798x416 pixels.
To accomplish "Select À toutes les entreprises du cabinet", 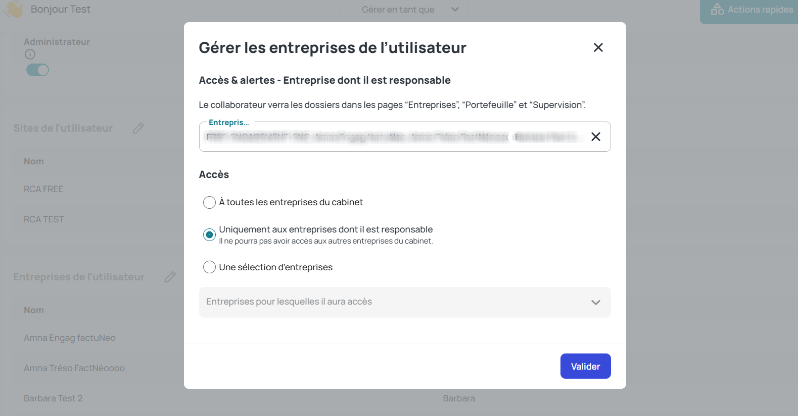I will [x=209, y=202].
